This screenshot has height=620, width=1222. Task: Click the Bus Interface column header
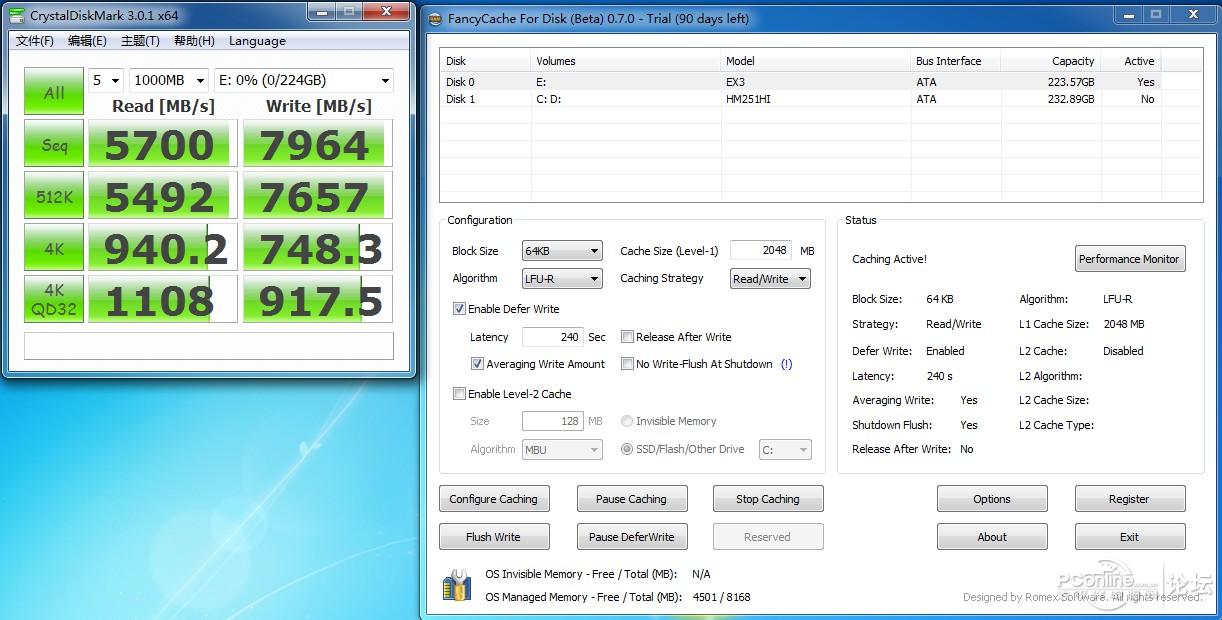tap(956, 61)
